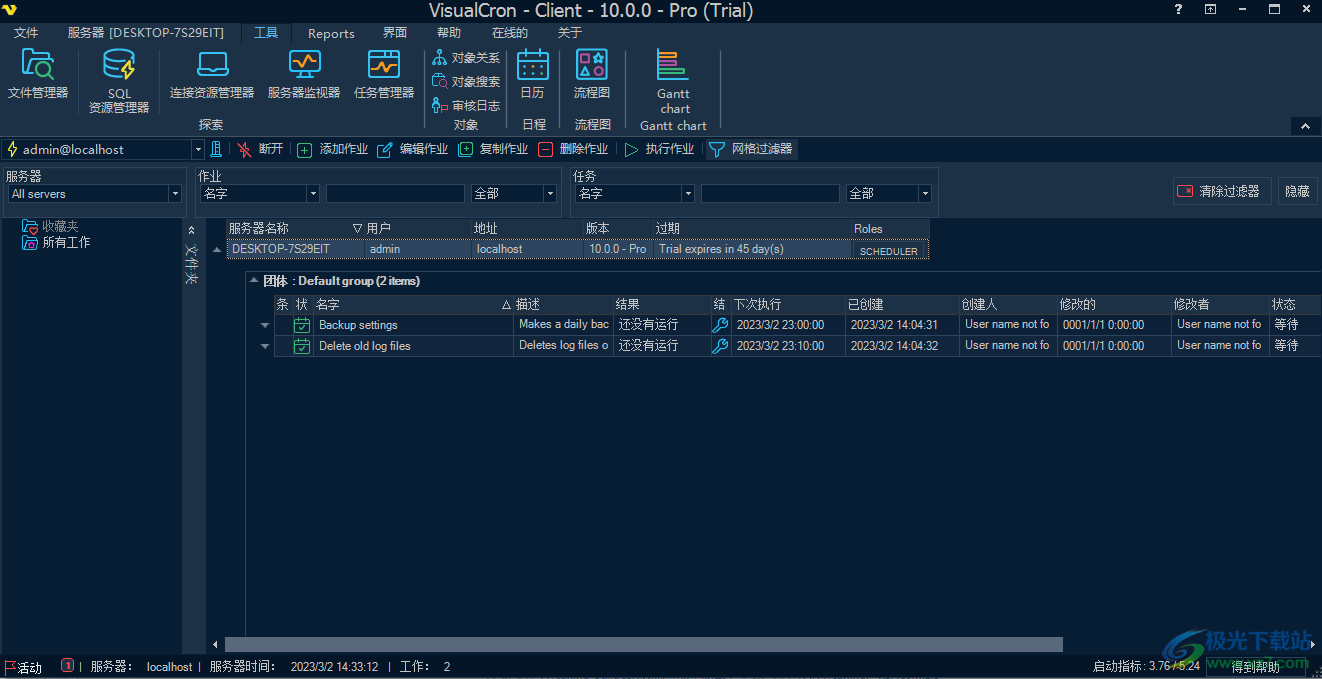1322x679 pixels.
Task: Click the notification icon in the status bar
Action: coord(68,665)
